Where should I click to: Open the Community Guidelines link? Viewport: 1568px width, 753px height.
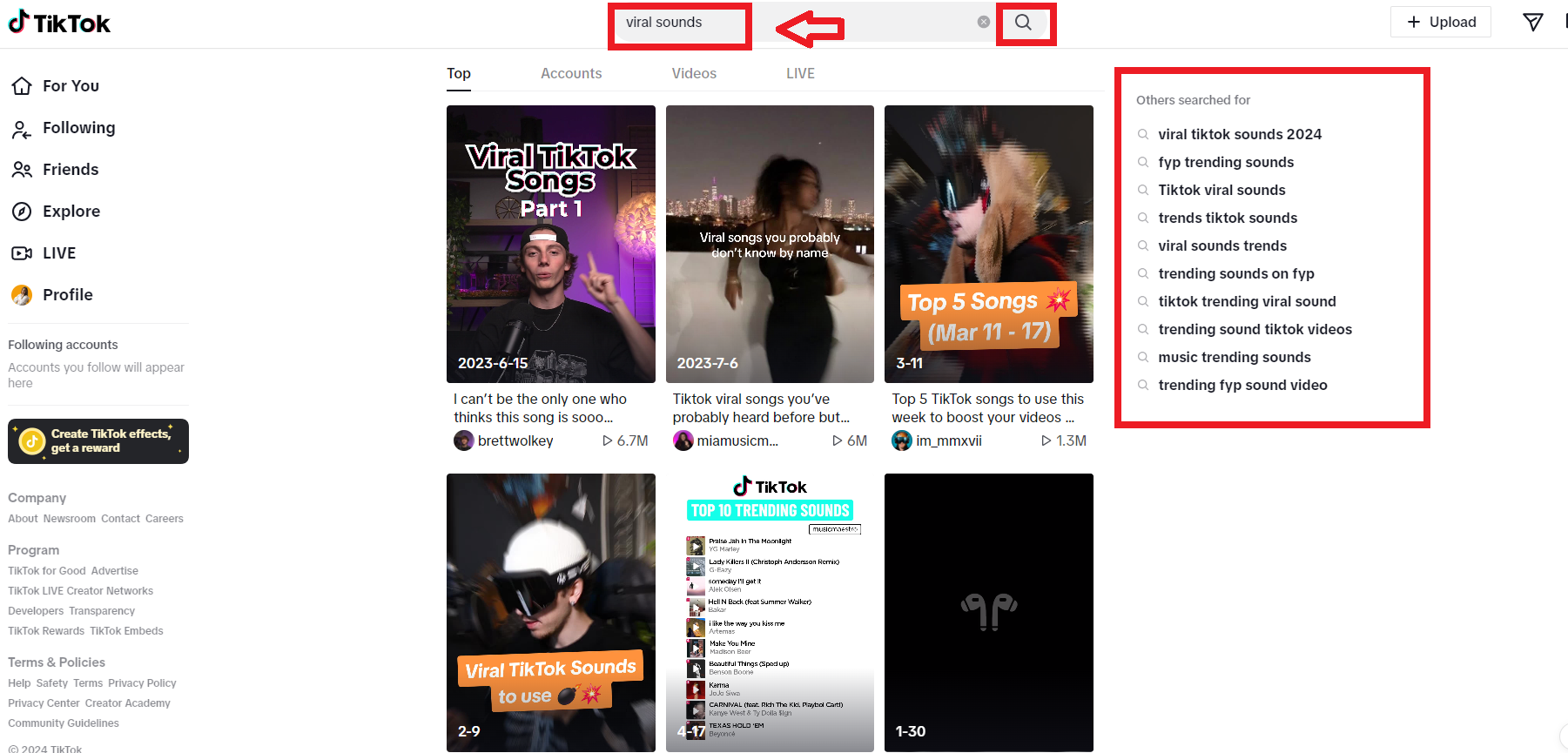64,723
